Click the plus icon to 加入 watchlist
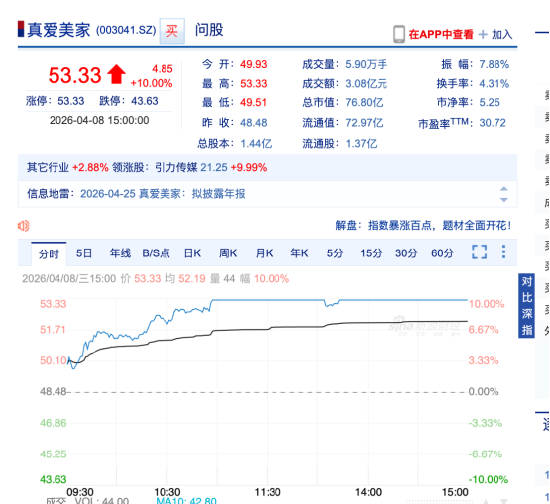 click(x=483, y=34)
